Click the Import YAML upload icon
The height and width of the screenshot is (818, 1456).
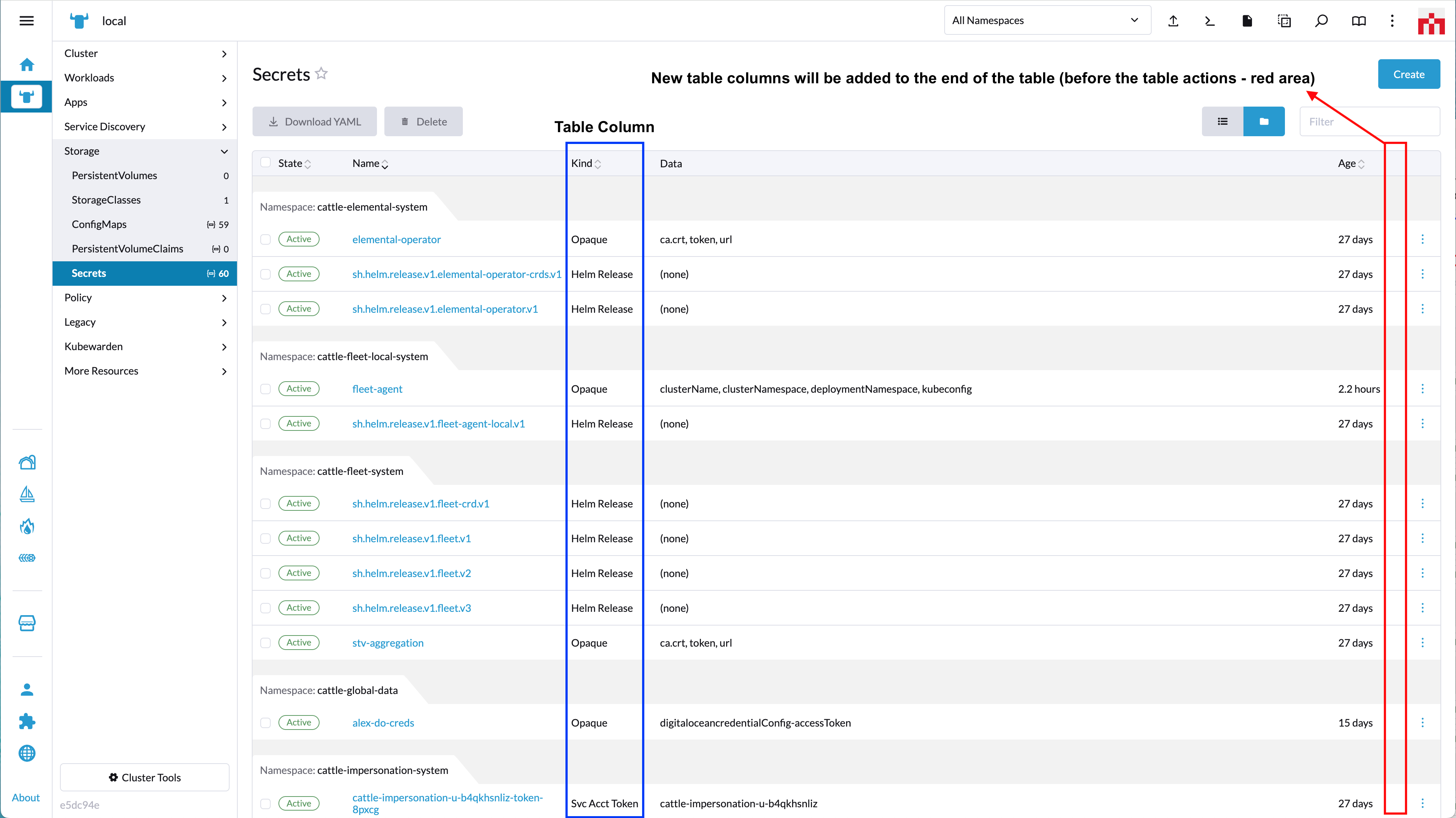tap(1173, 21)
